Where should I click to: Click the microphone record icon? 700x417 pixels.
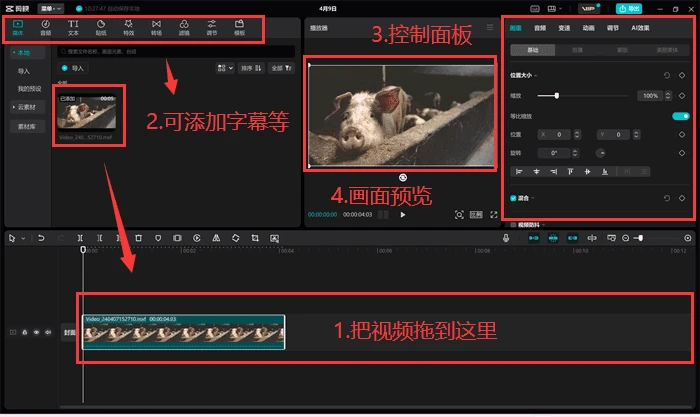click(506, 238)
